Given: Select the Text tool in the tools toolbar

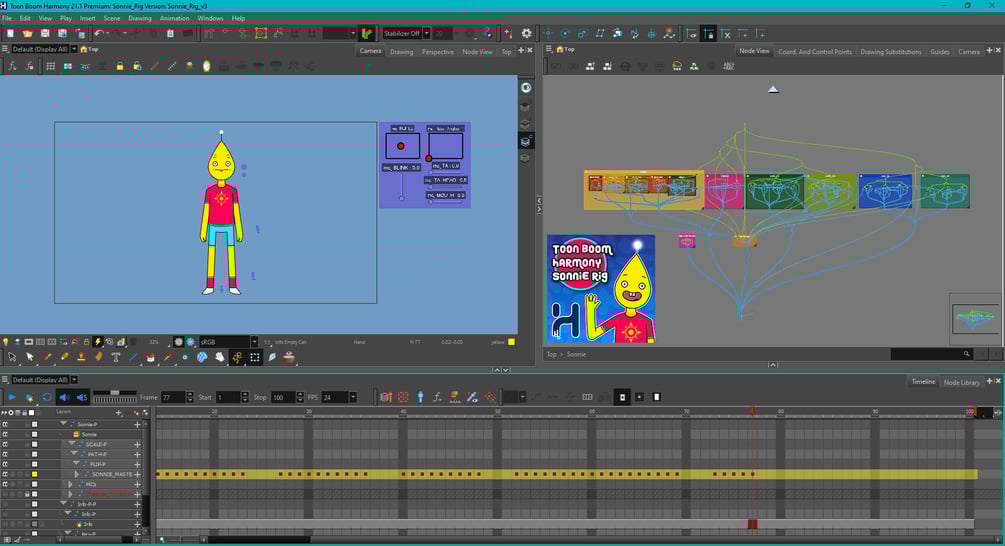Looking at the screenshot, I should (116, 358).
